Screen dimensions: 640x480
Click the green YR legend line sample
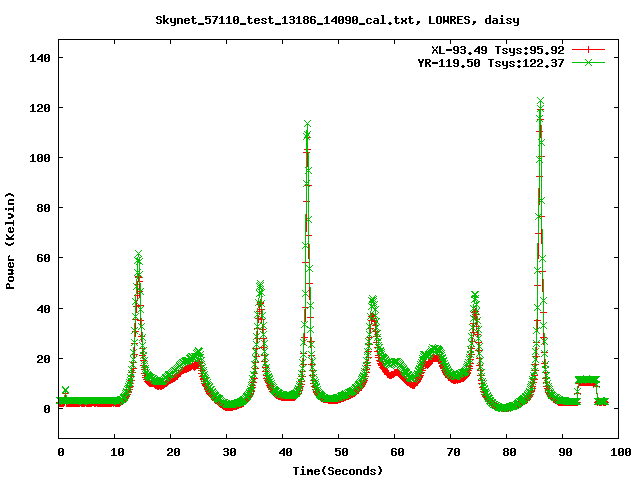click(x=588, y=62)
